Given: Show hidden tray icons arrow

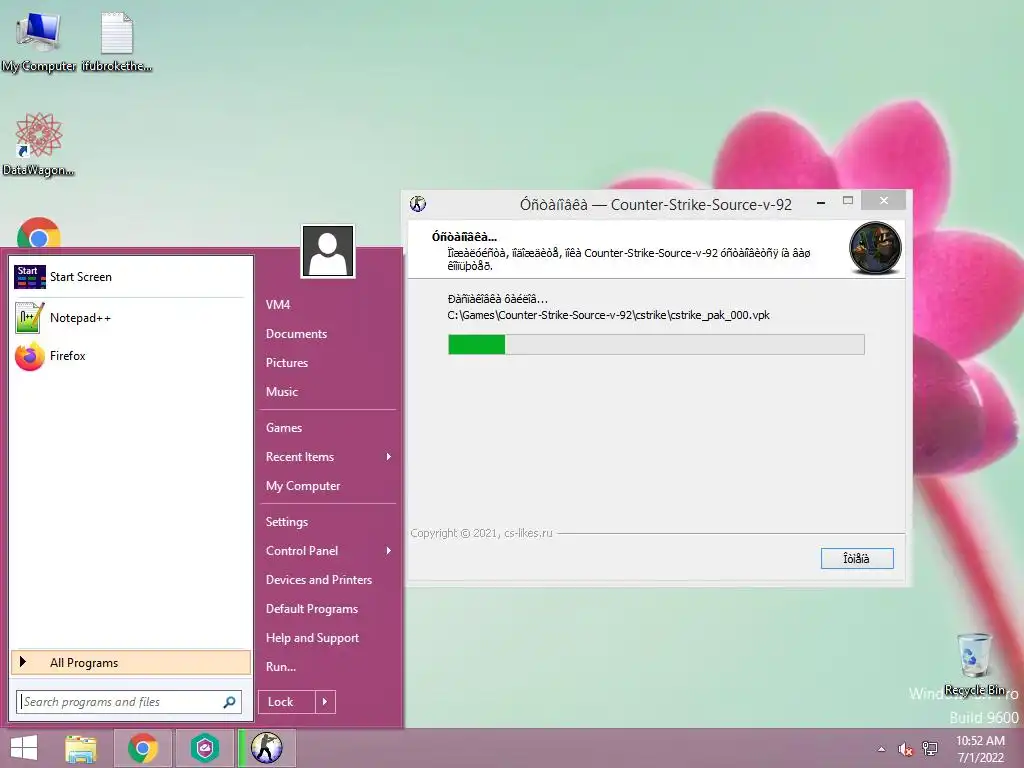Looking at the screenshot, I should [x=882, y=749].
